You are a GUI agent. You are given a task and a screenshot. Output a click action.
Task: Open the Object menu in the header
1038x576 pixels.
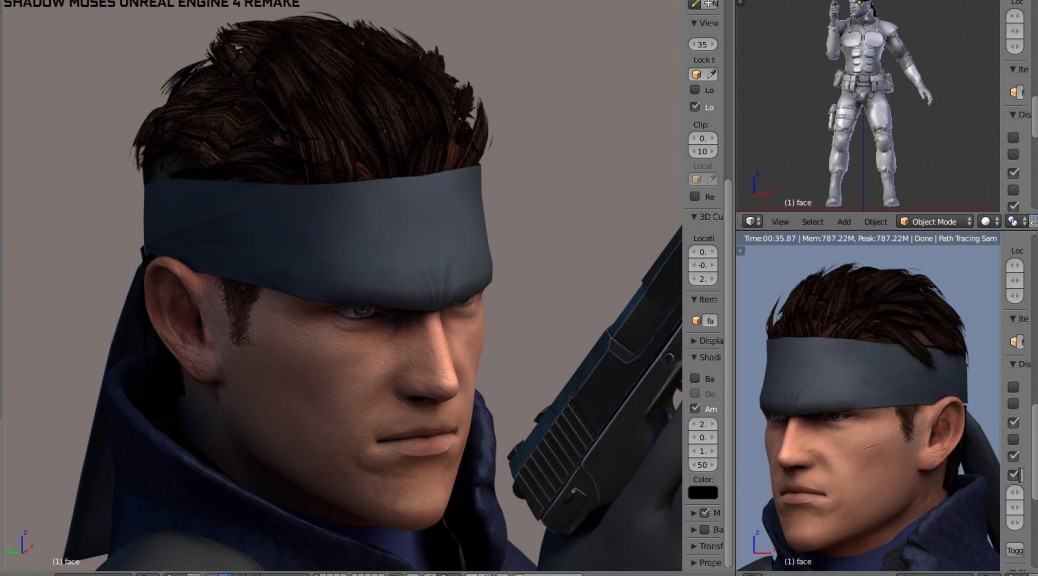coord(876,222)
